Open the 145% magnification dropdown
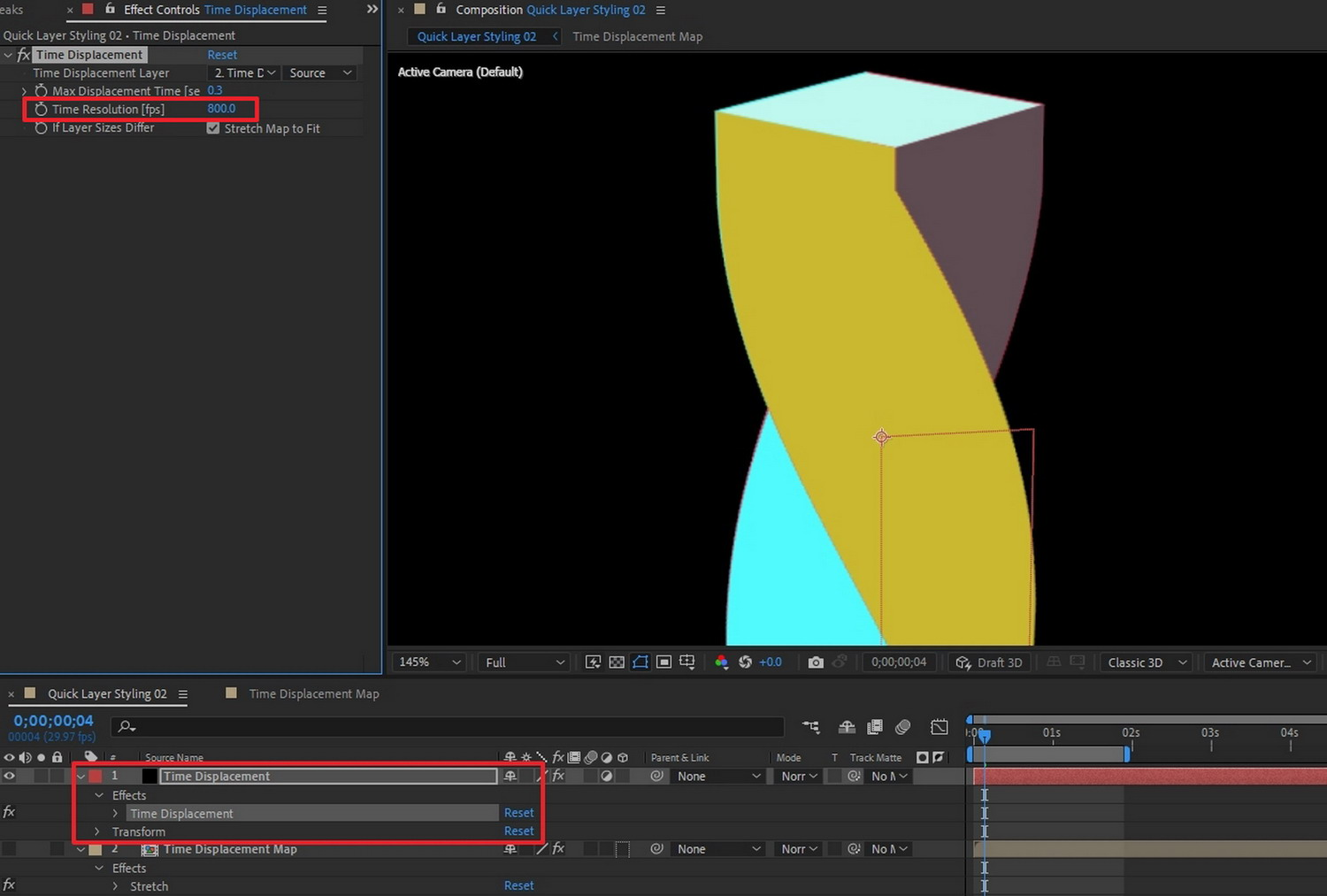Image resolution: width=1327 pixels, height=896 pixels. tap(430, 662)
